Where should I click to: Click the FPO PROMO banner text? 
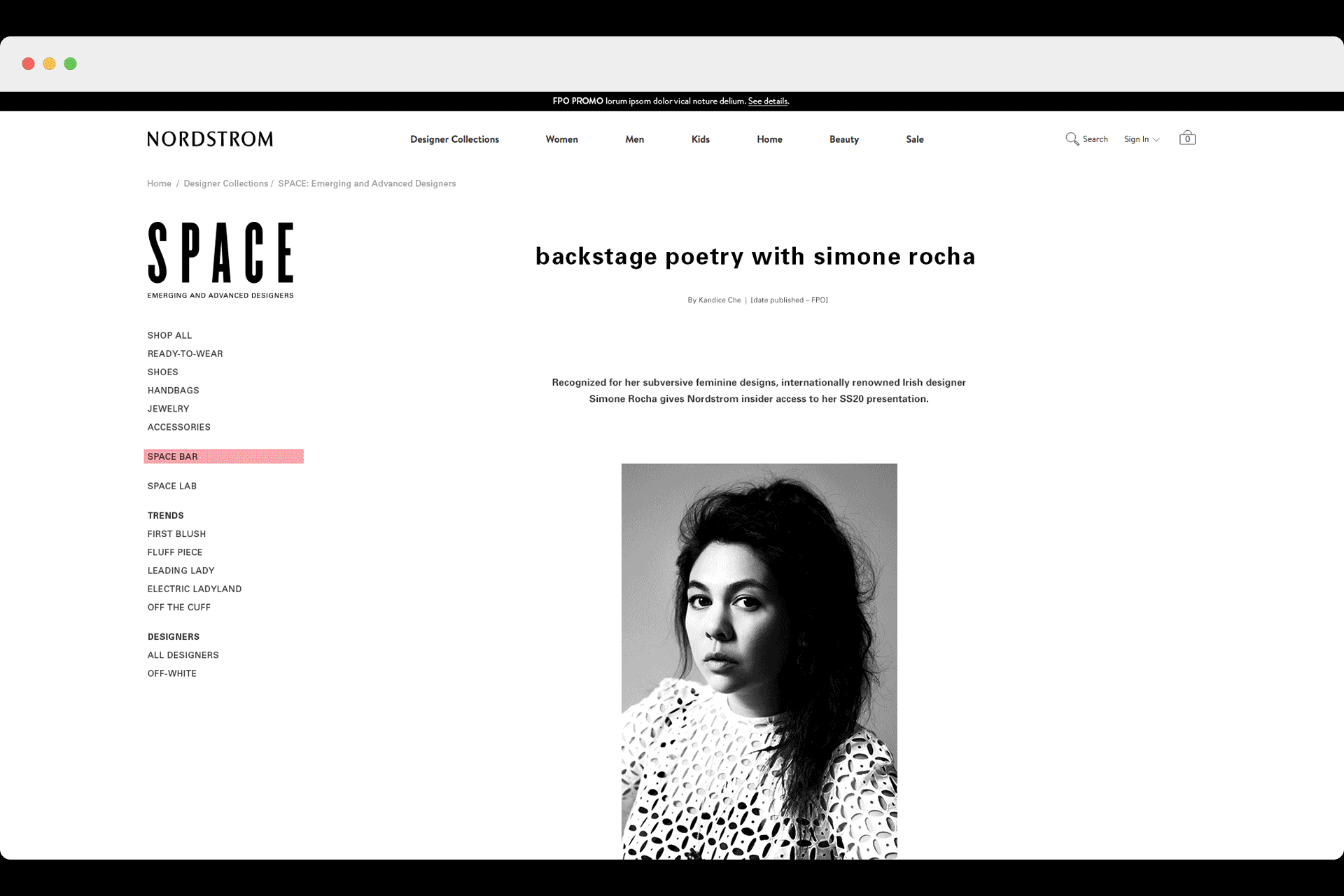pos(577,101)
